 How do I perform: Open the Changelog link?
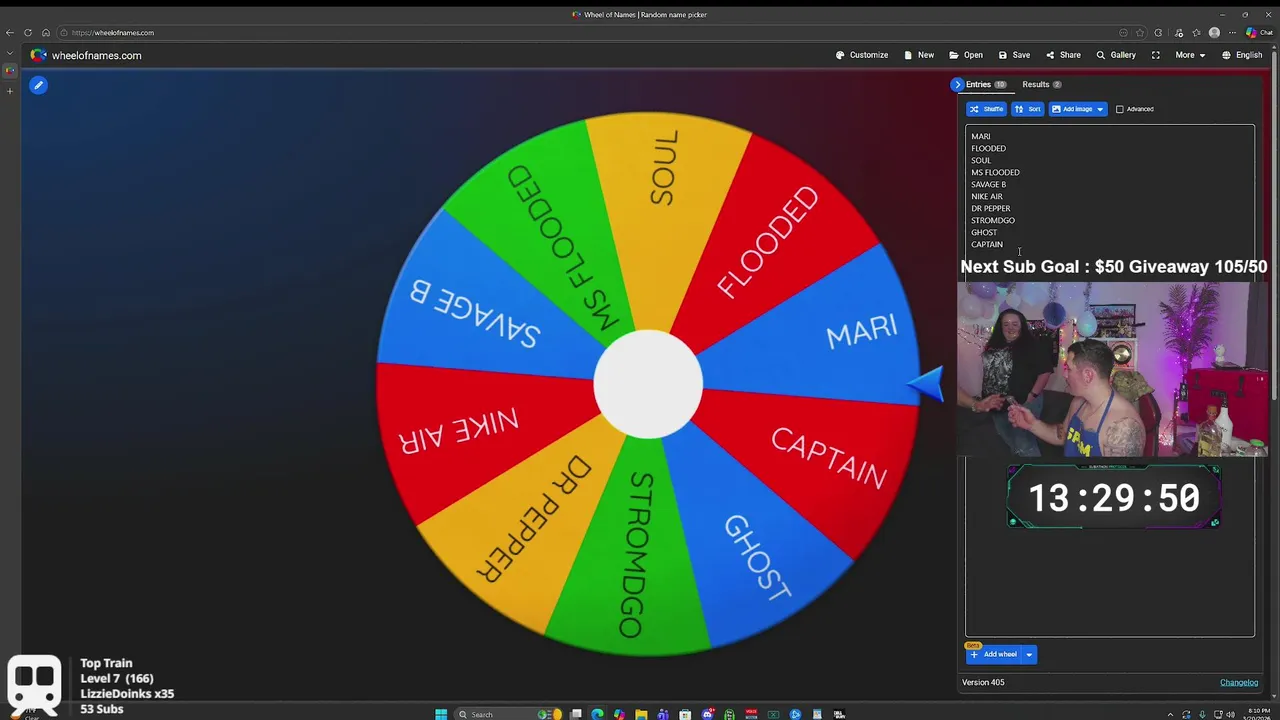click(1239, 683)
